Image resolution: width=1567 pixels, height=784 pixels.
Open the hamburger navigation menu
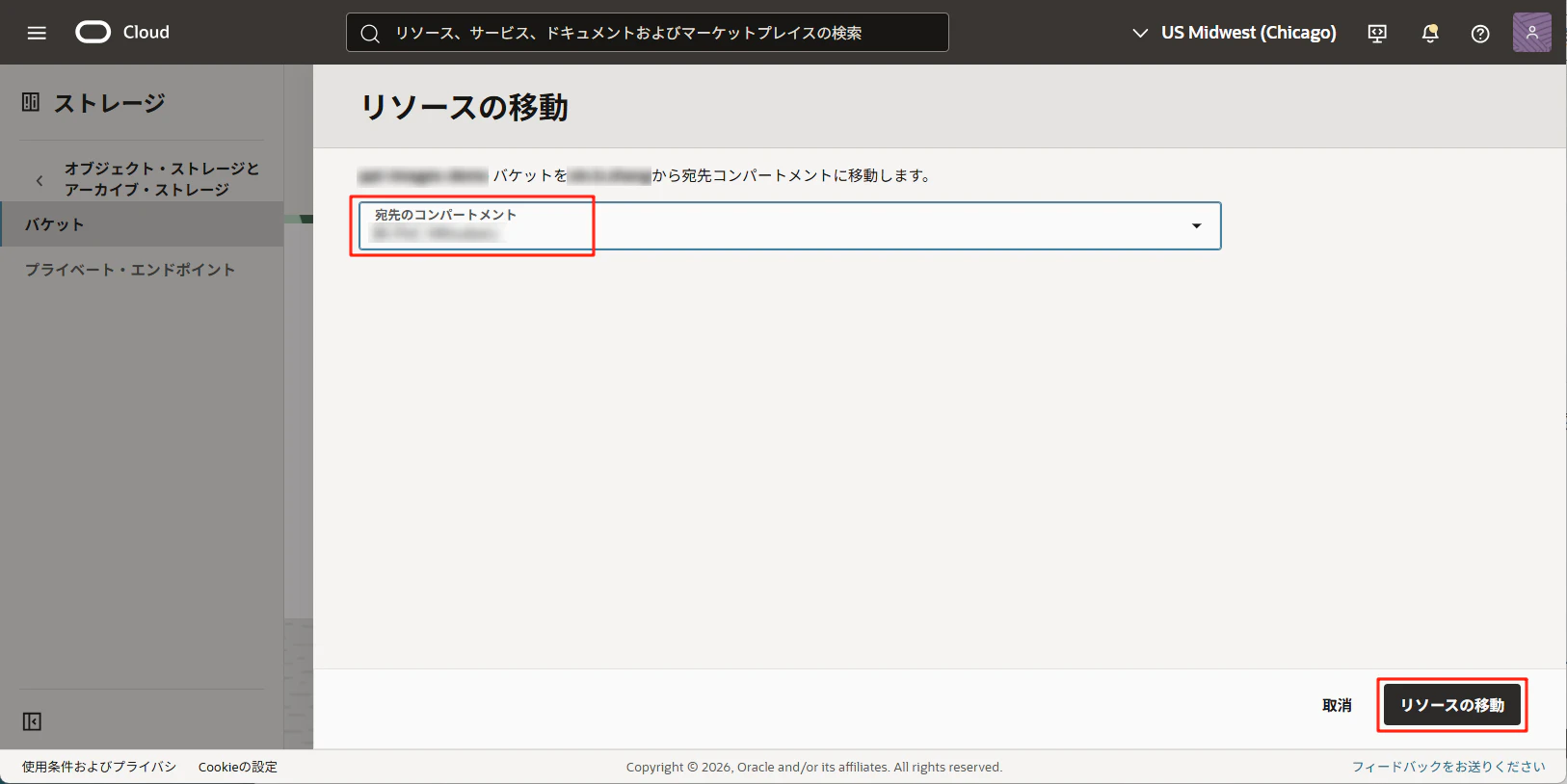[x=37, y=33]
